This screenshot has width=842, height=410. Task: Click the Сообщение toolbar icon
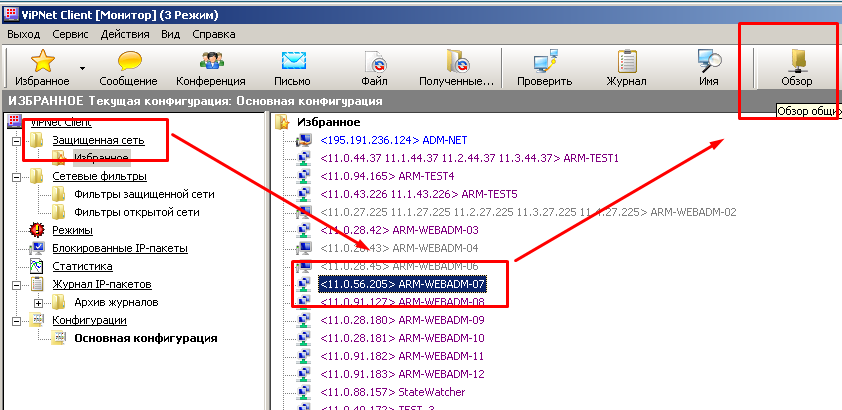click(x=128, y=62)
